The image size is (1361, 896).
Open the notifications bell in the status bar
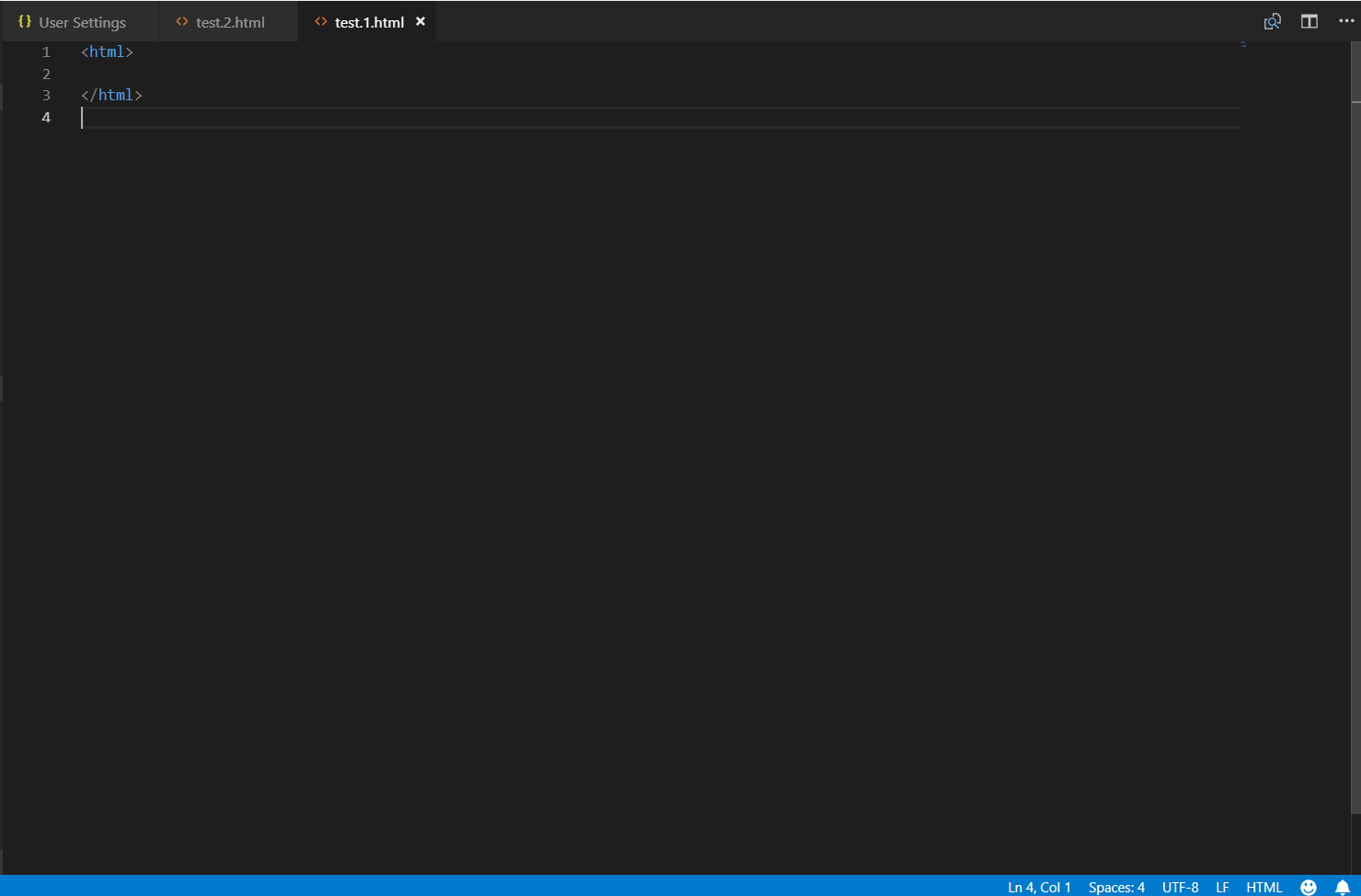(x=1343, y=887)
